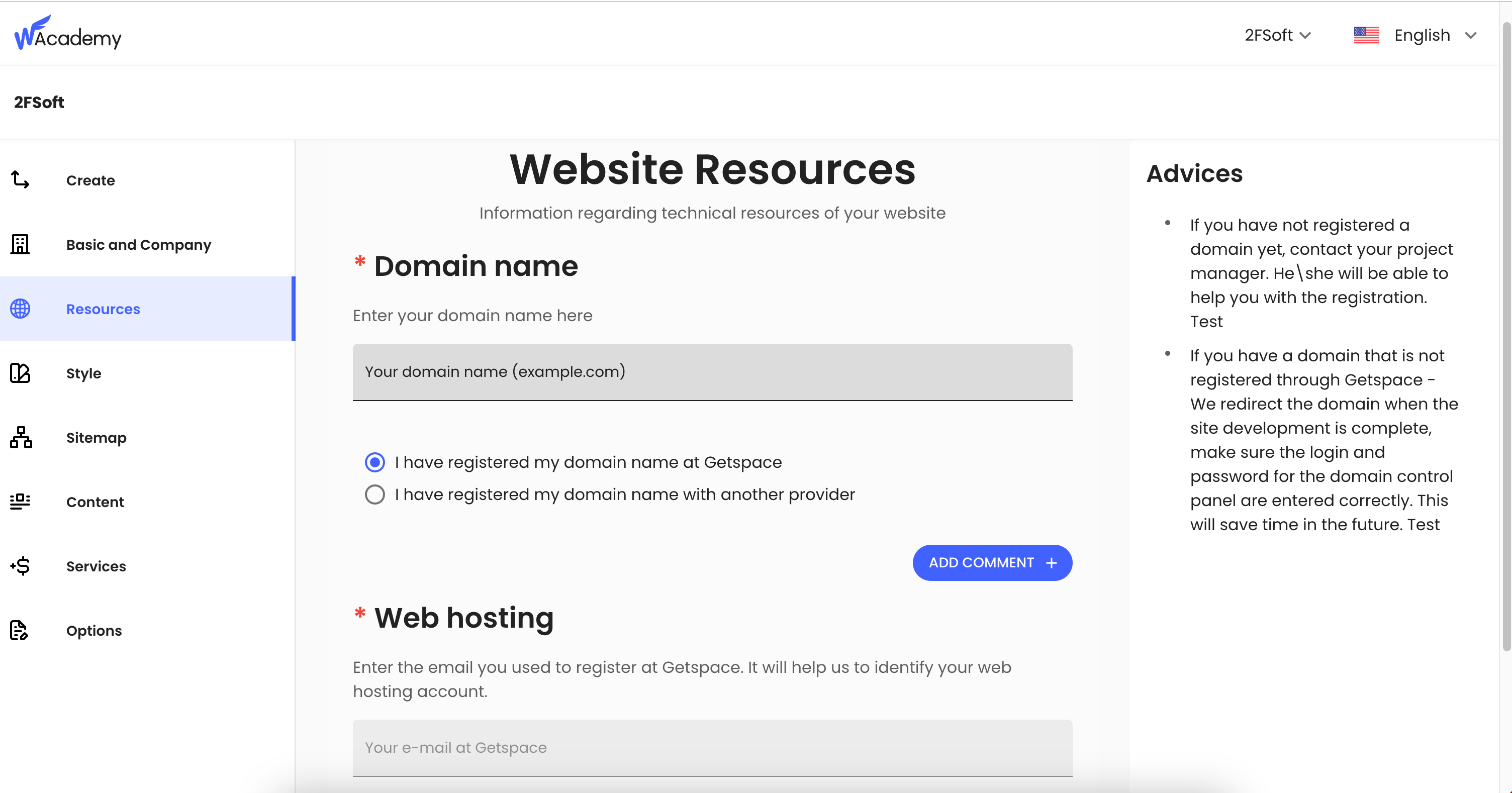
Task: Click the building icon for Basic and Company
Action: tap(21, 244)
